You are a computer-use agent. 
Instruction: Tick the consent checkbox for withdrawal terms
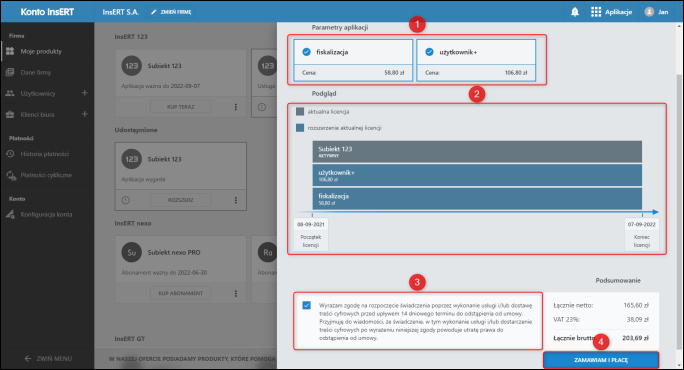[307, 305]
